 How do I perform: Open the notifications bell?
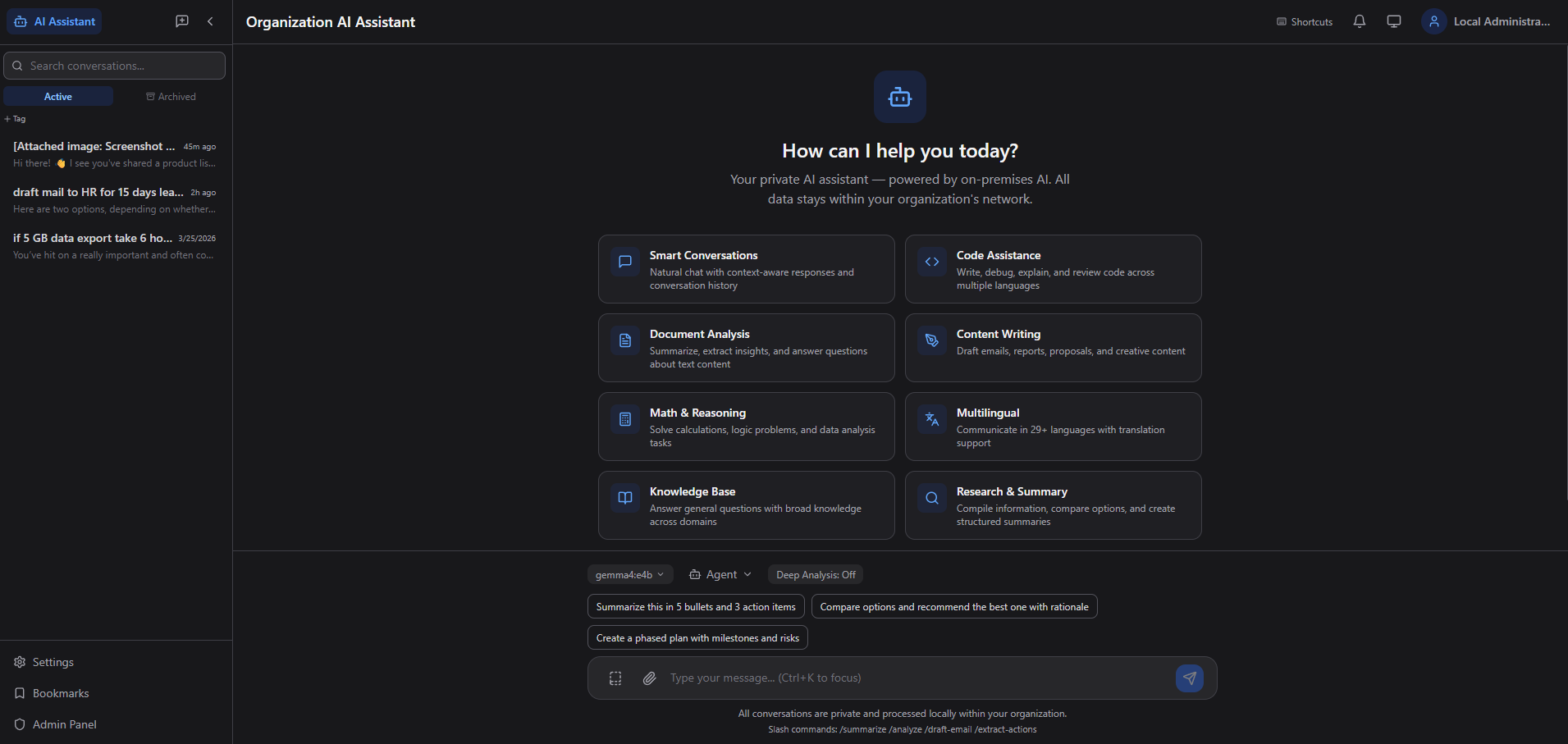tap(1359, 21)
